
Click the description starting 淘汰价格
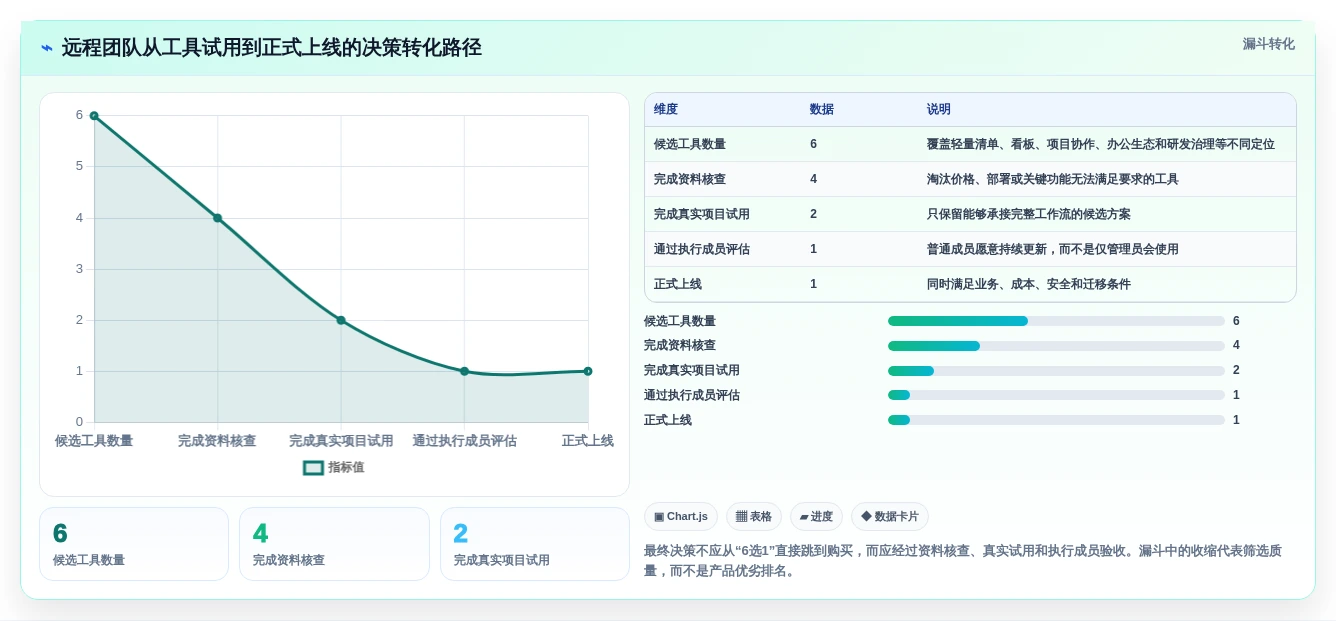point(1053,179)
